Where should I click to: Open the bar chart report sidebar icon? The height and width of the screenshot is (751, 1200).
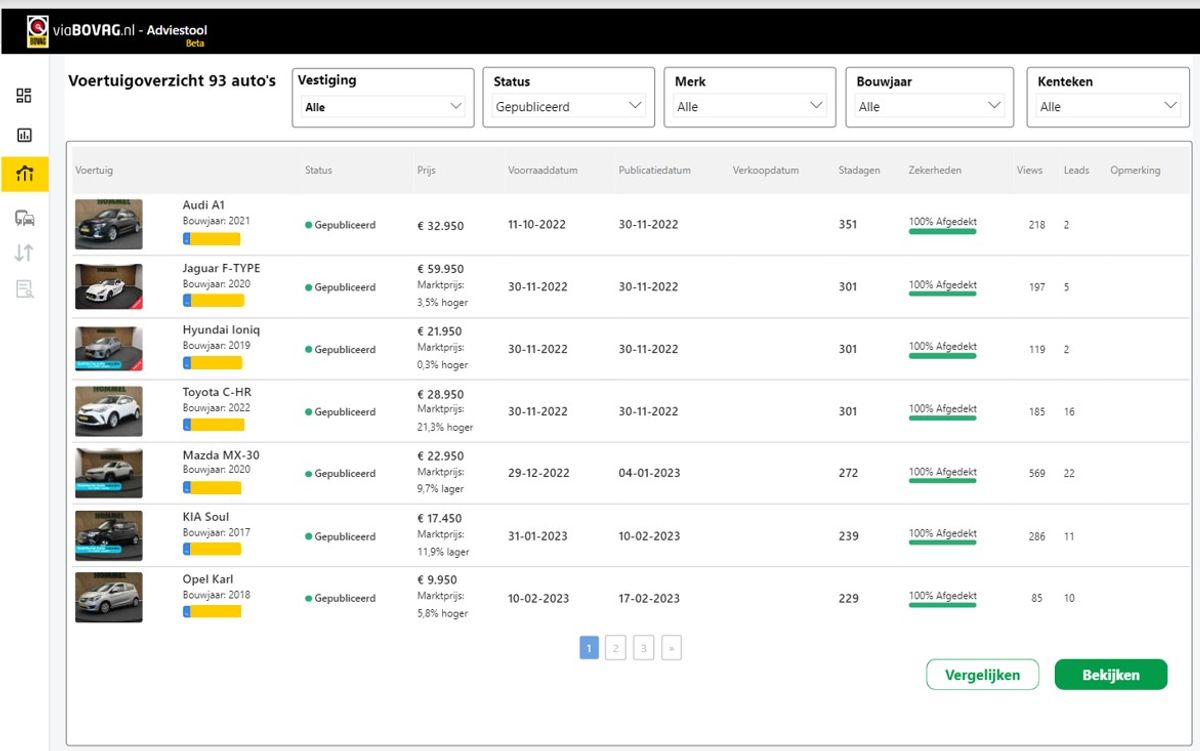(24, 135)
